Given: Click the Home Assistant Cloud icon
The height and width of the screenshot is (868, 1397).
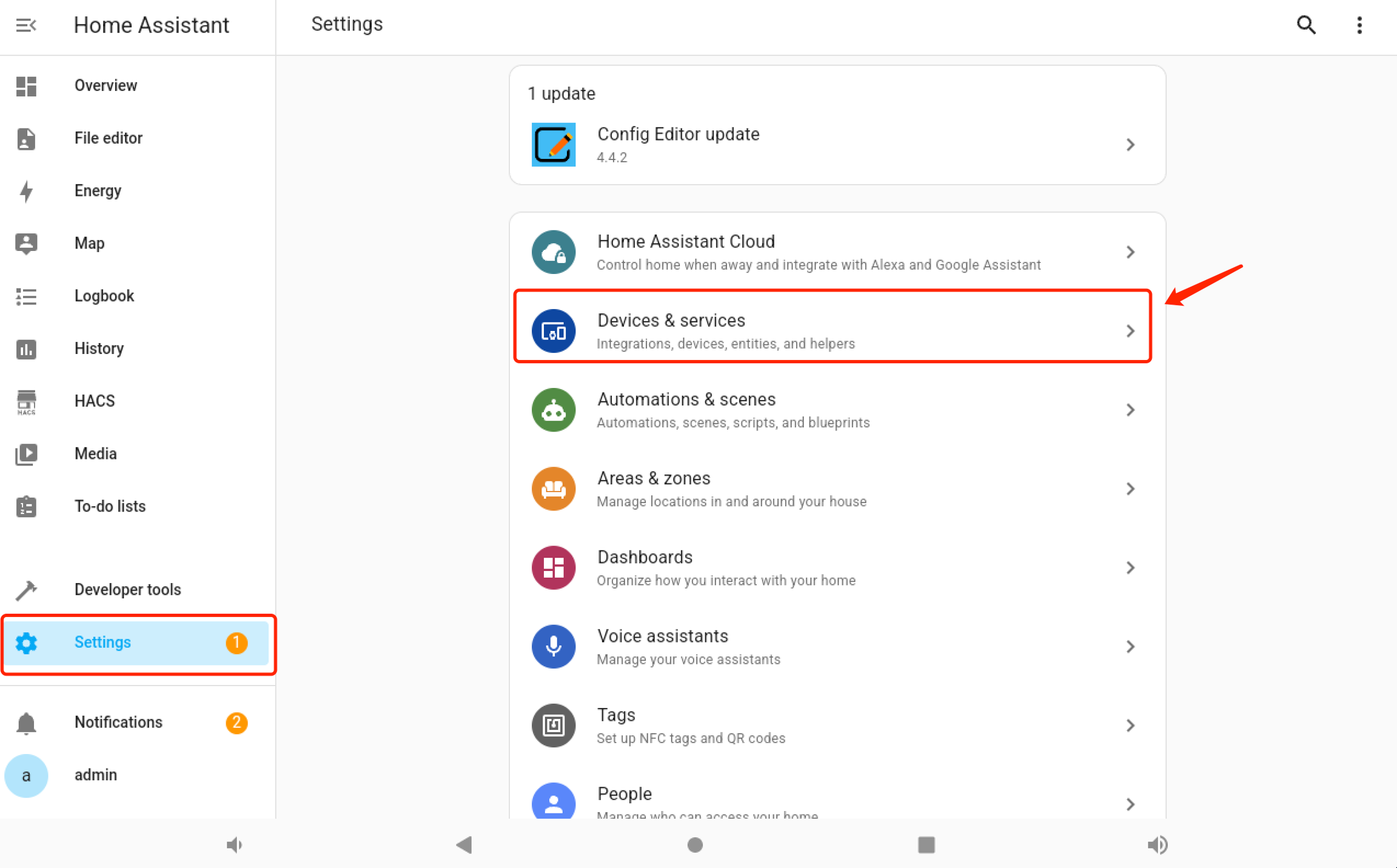Looking at the screenshot, I should click(553, 252).
